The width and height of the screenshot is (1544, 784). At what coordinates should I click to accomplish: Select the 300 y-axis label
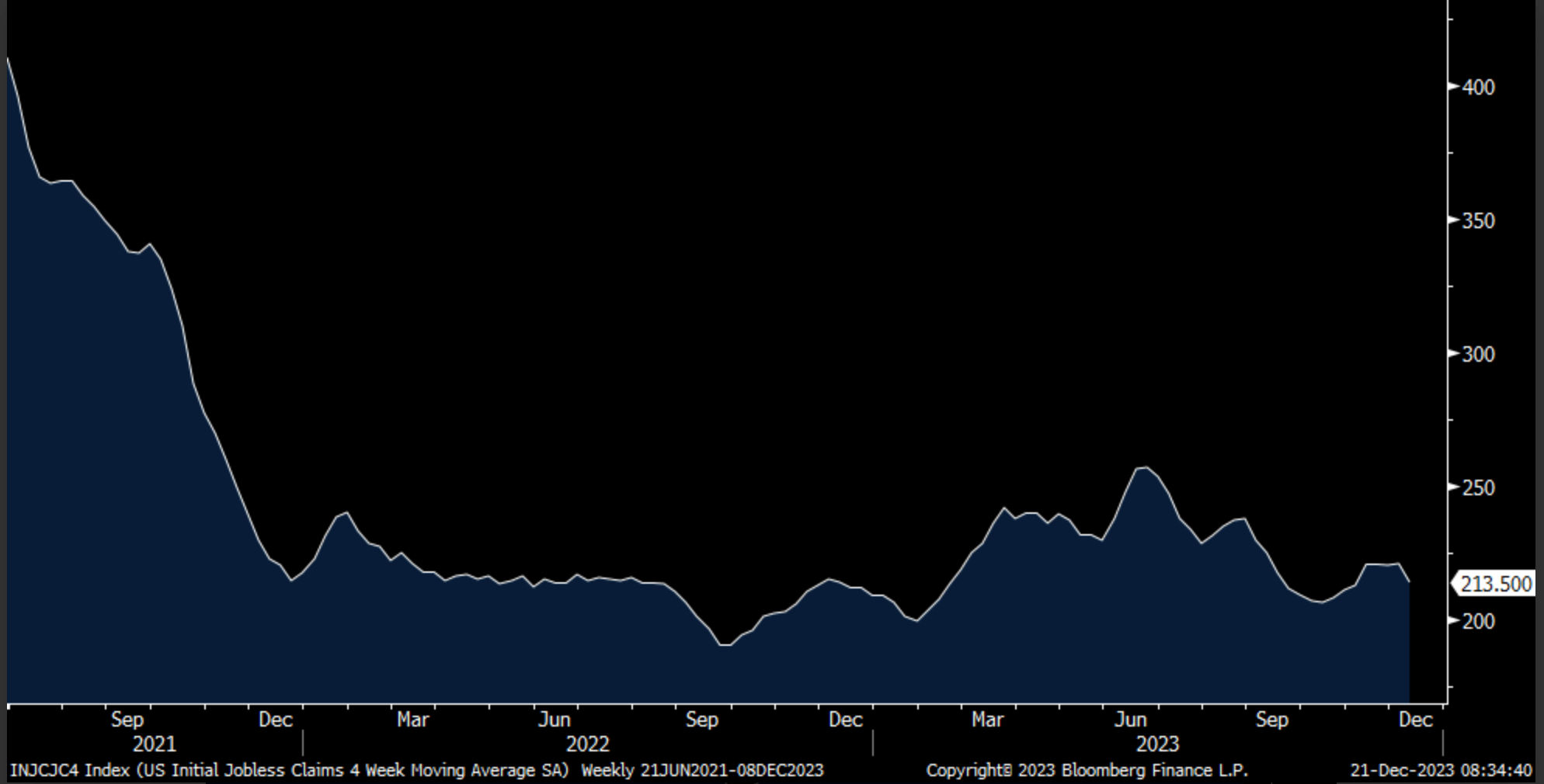(x=1478, y=355)
